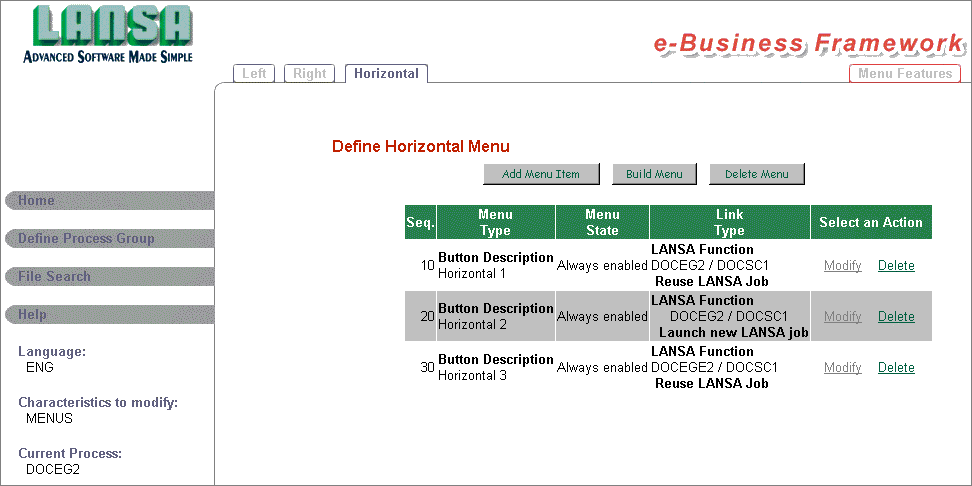Switch to the Left menu tab
This screenshot has height=486, width=972.
254,73
